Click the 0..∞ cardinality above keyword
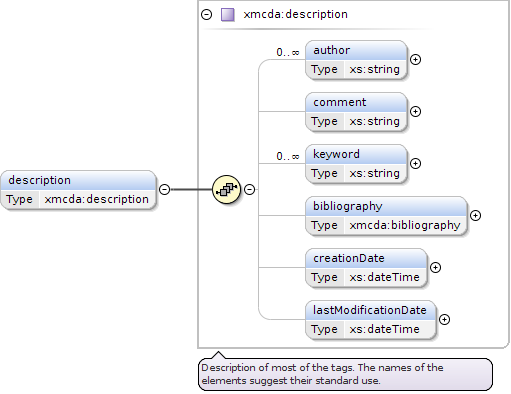 pyautogui.click(x=288, y=156)
